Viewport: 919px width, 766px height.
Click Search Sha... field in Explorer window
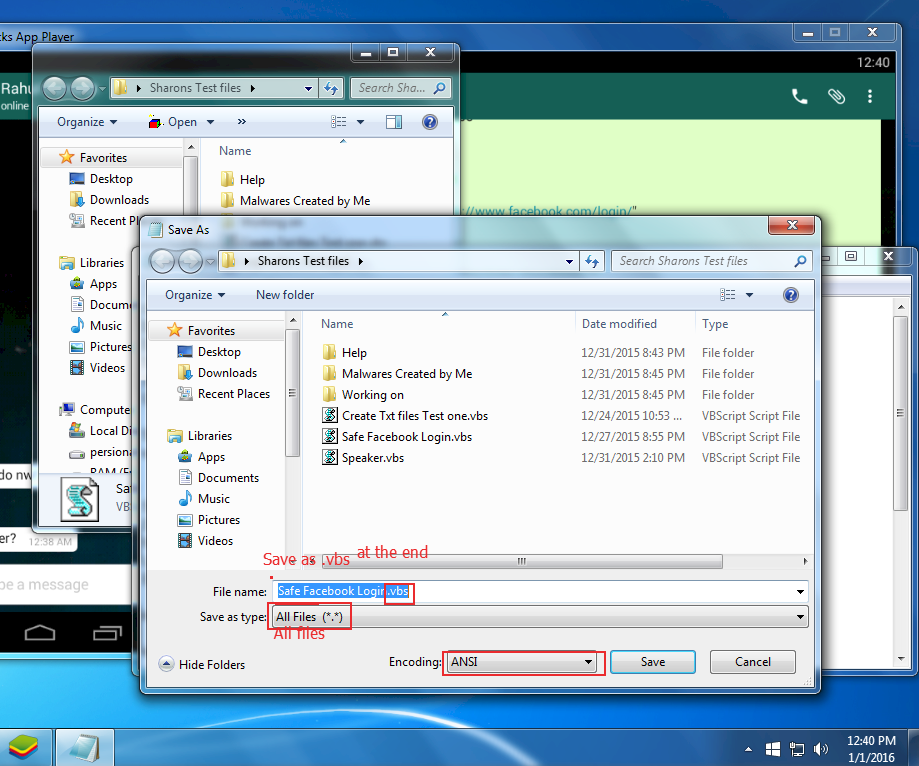[401, 88]
